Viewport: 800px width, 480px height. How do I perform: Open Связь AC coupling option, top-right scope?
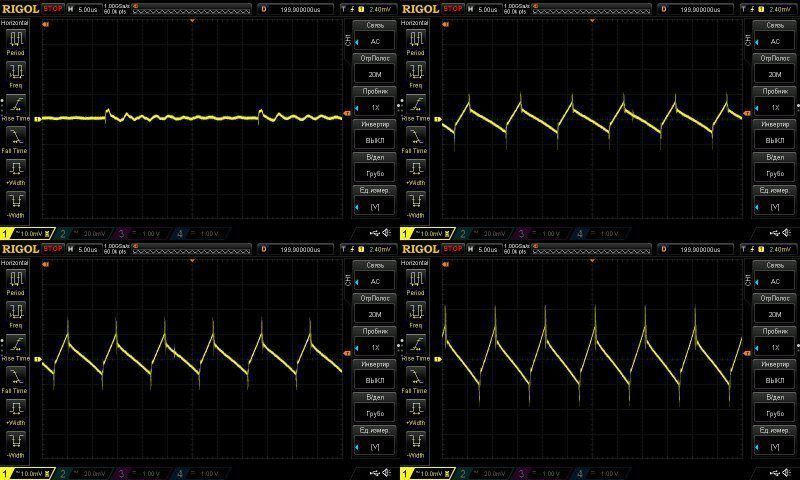(775, 35)
